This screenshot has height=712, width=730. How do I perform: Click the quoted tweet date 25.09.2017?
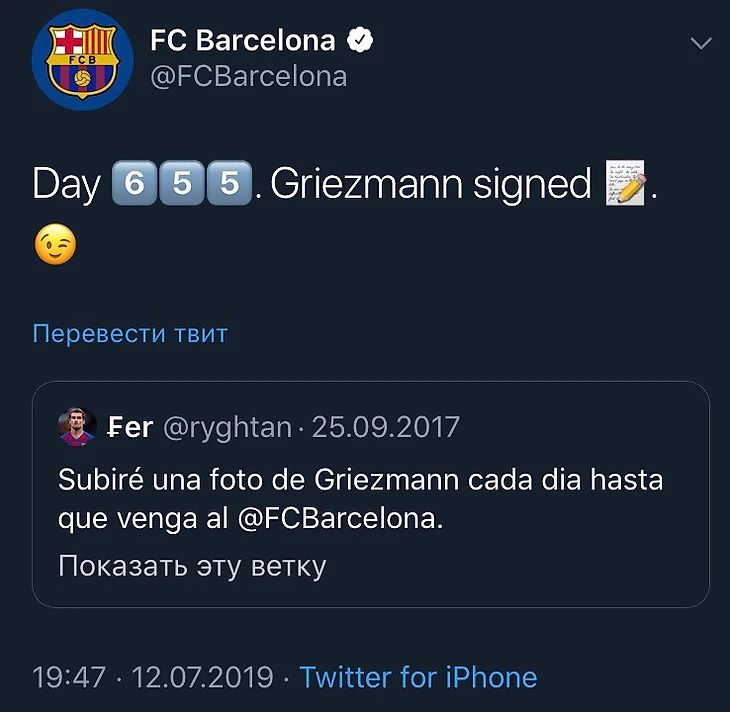(x=386, y=428)
